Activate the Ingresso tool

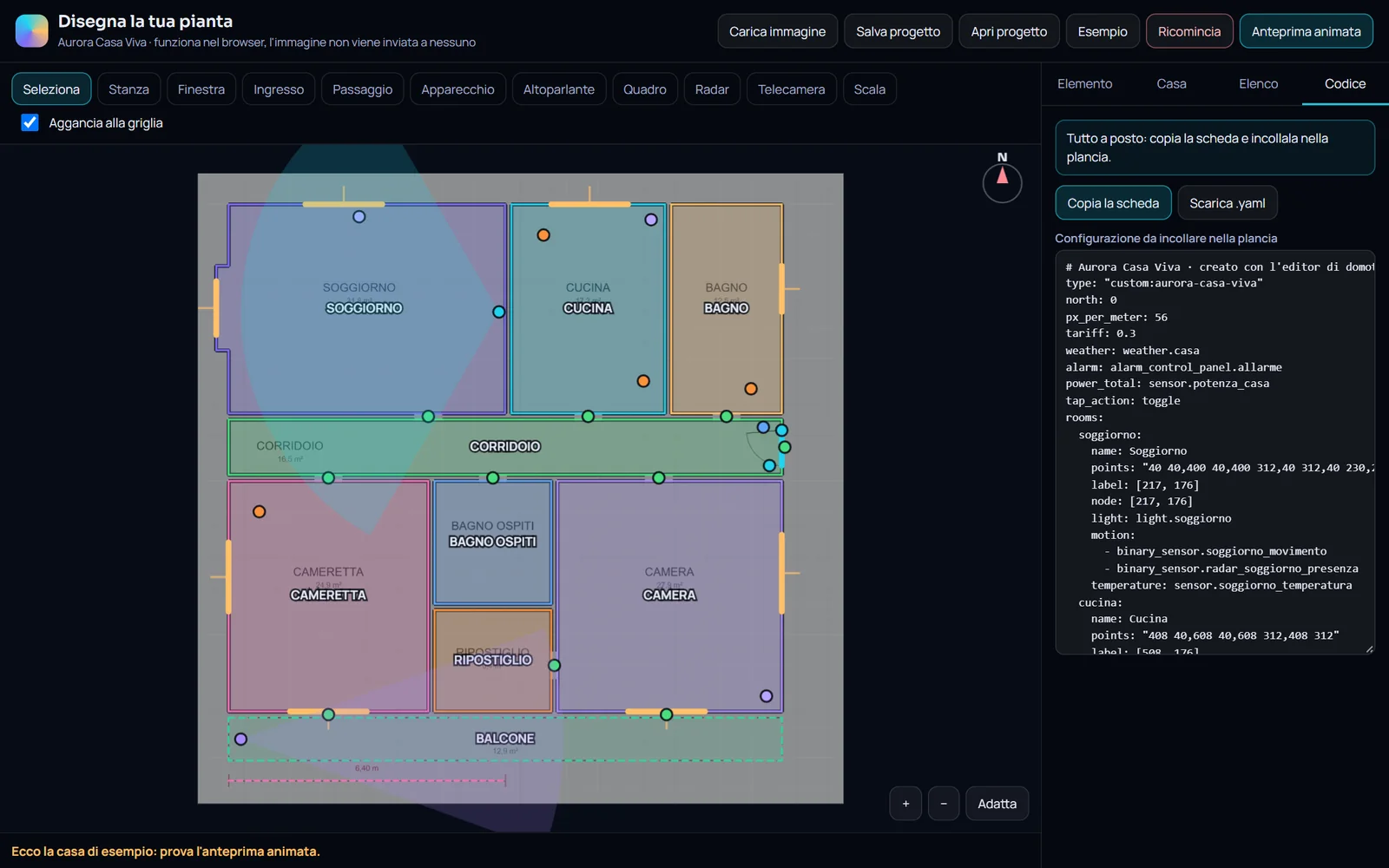[x=279, y=89]
